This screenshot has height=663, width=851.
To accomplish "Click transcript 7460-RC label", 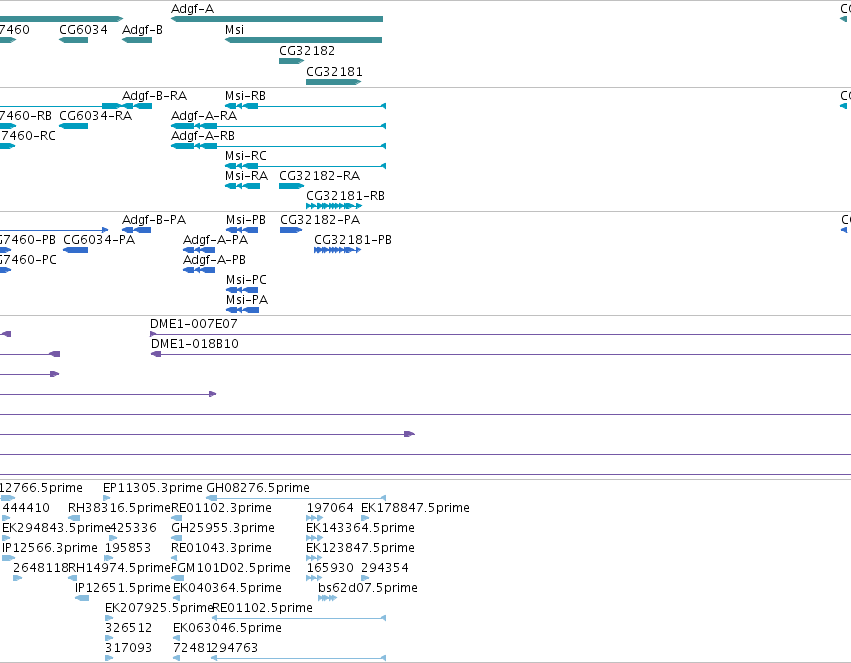I will 28,136.
